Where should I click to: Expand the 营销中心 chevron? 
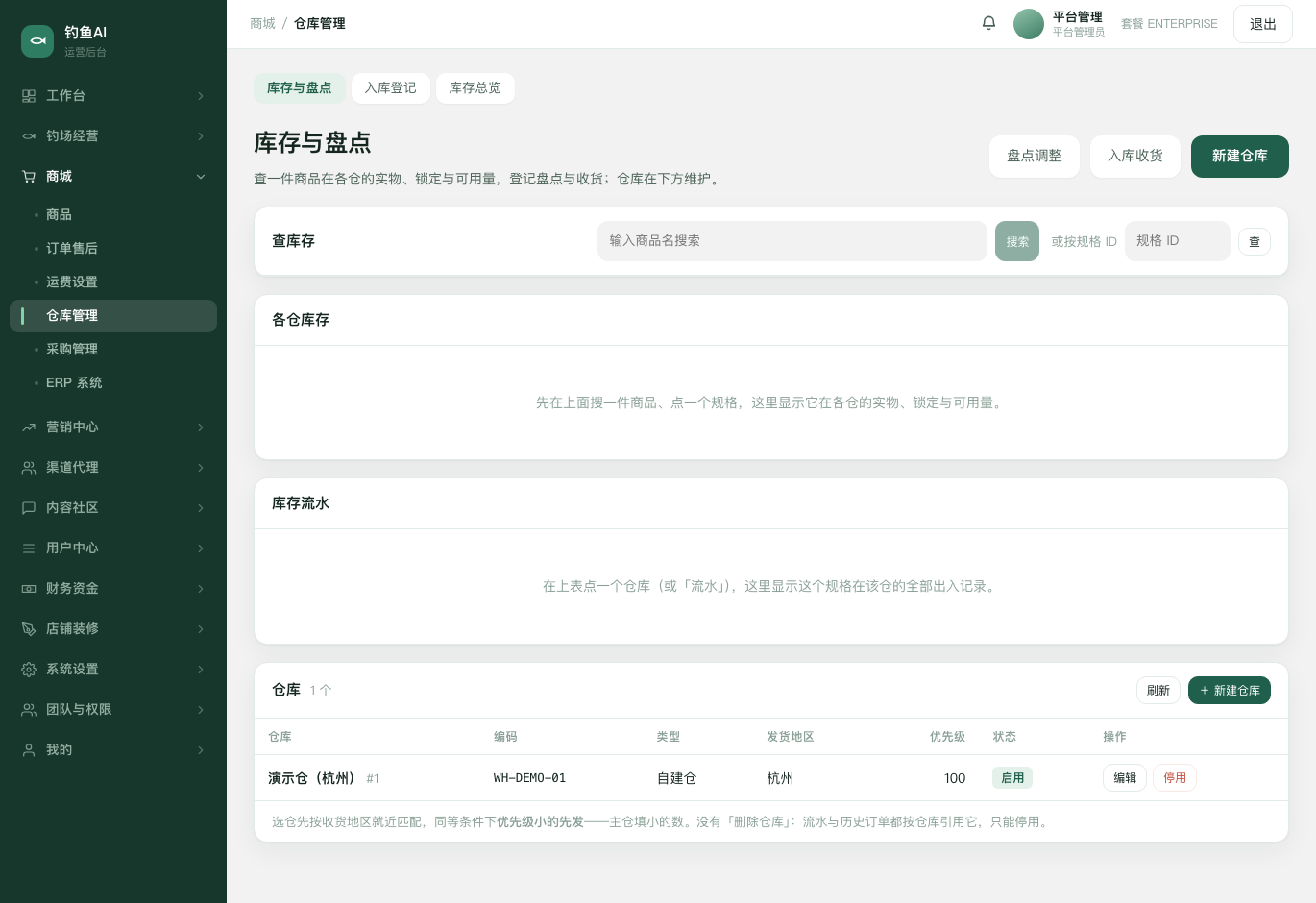coord(201,427)
